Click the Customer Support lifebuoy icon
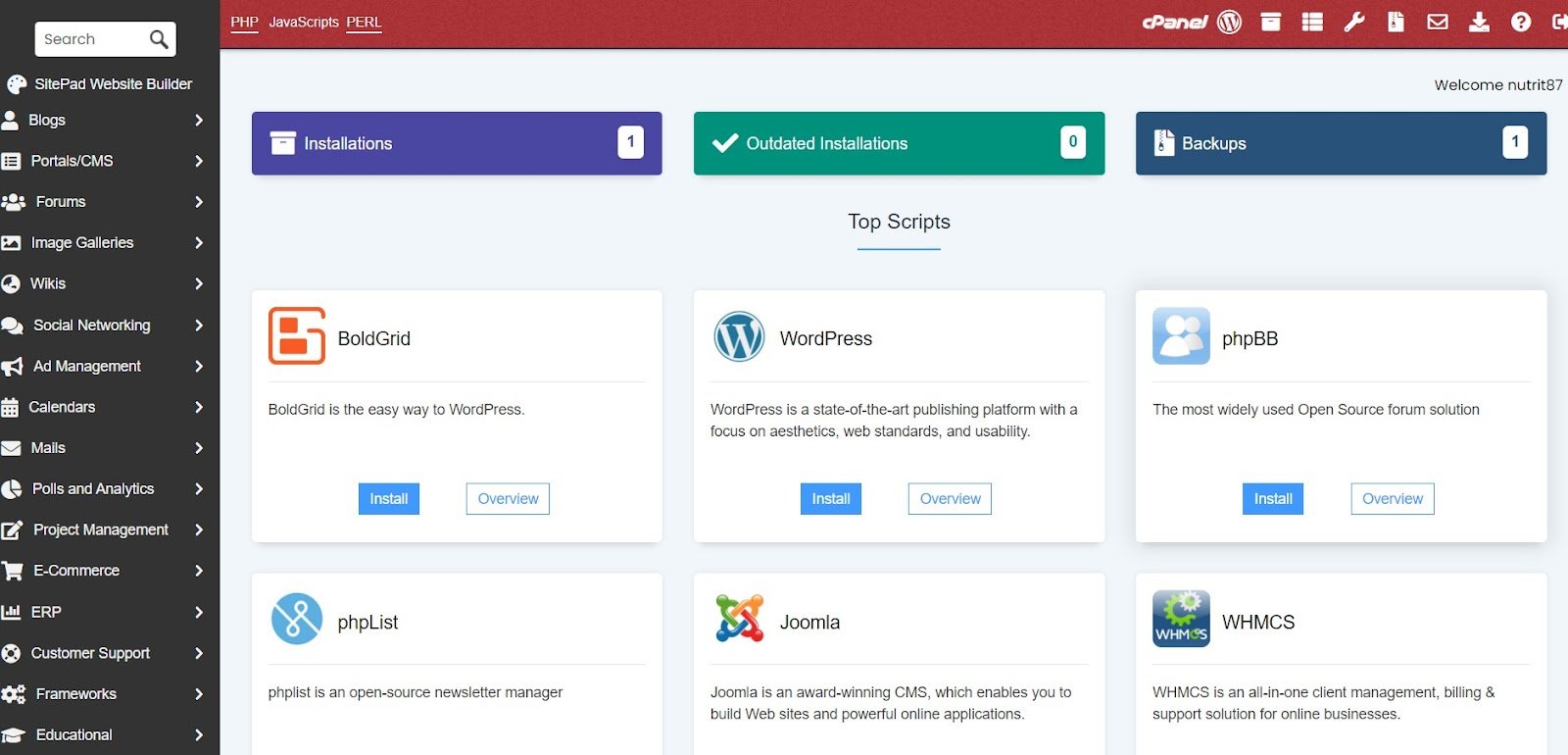The width and height of the screenshot is (1568, 755). [x=11, y=653]
